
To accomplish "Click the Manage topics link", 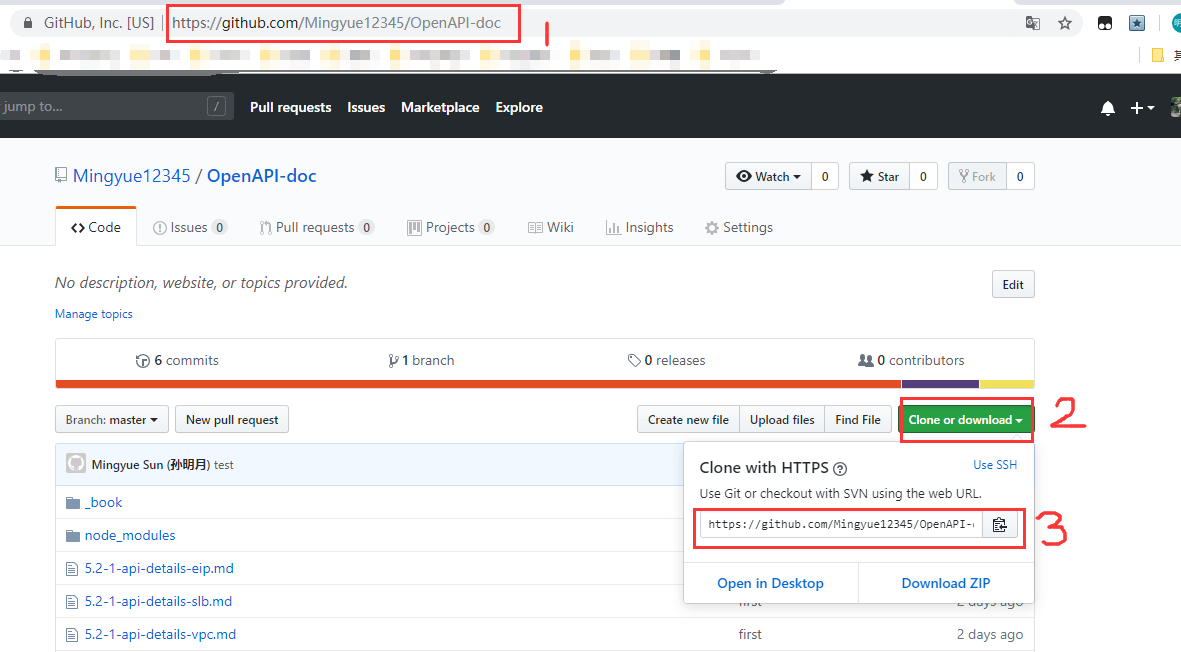I will 93,314.
